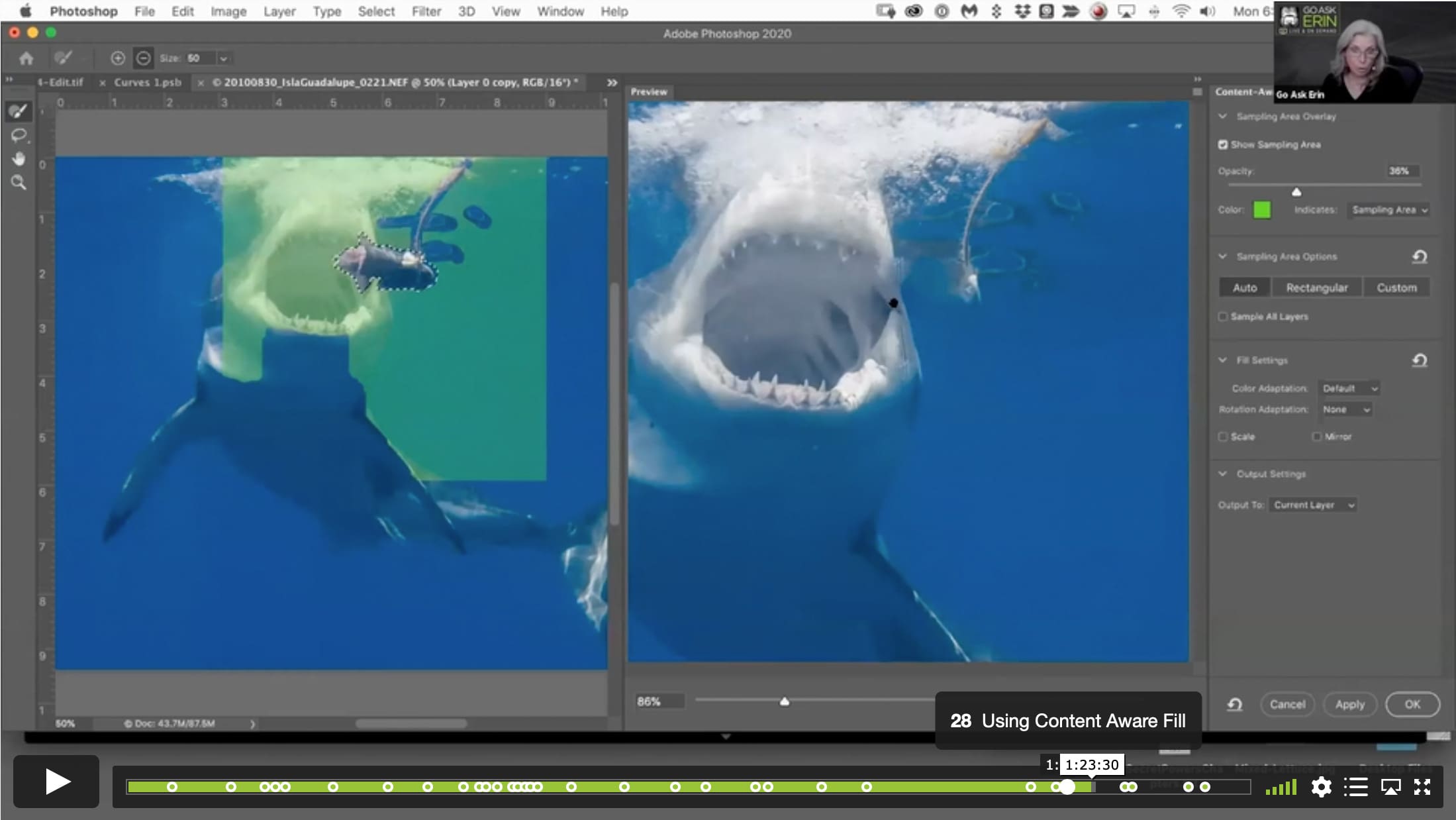The width and height of the screenshot is (1456, 820).
Task: Select the Zoom tool
Action: tap(19, 183)
